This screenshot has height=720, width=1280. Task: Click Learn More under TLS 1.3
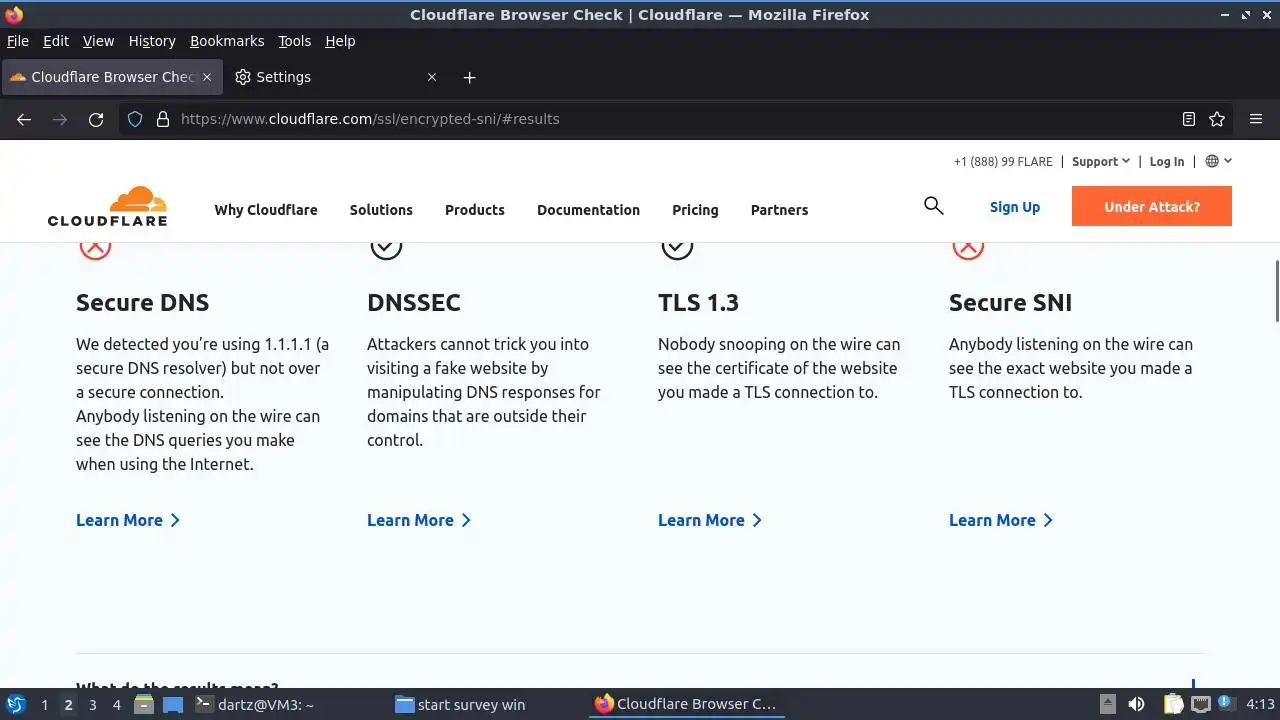tap(710, 520)
